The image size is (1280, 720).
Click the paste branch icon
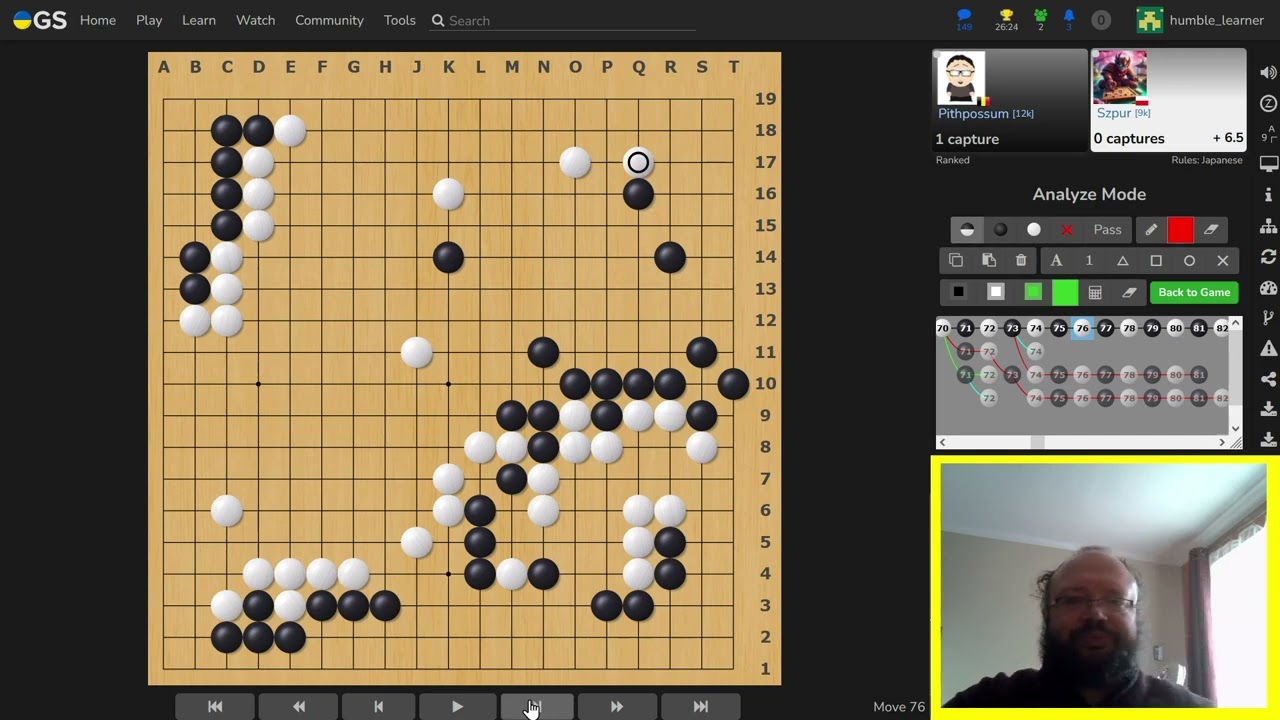coord(989,261)
